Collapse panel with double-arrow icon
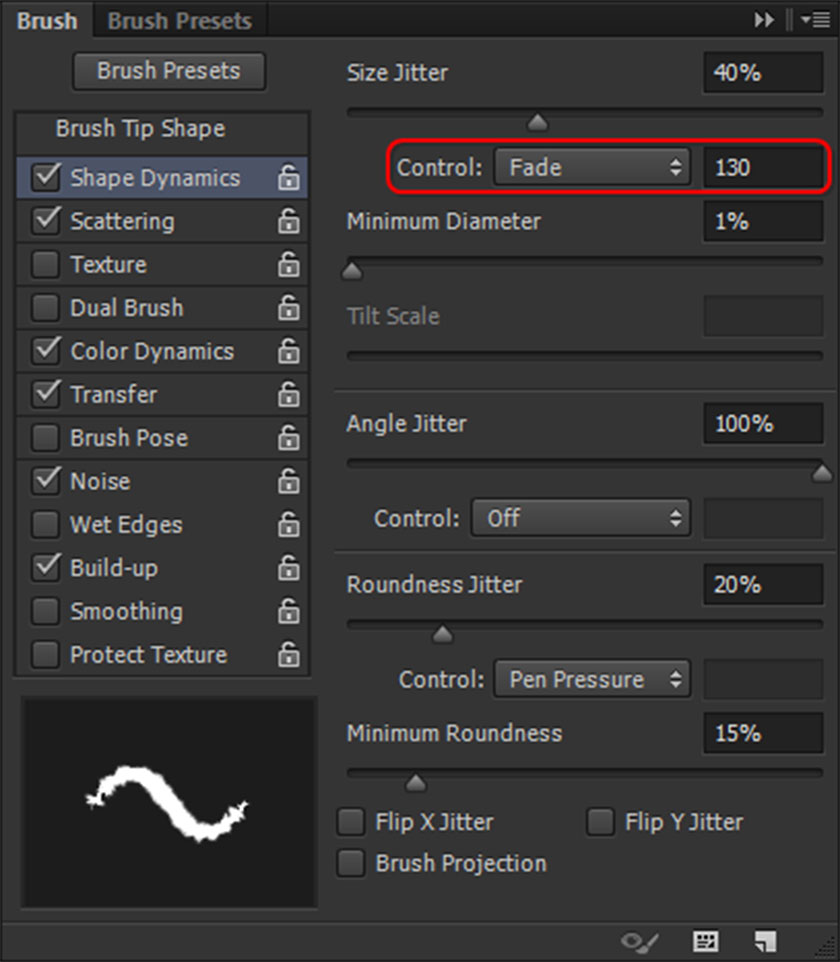 click(765, 20)
